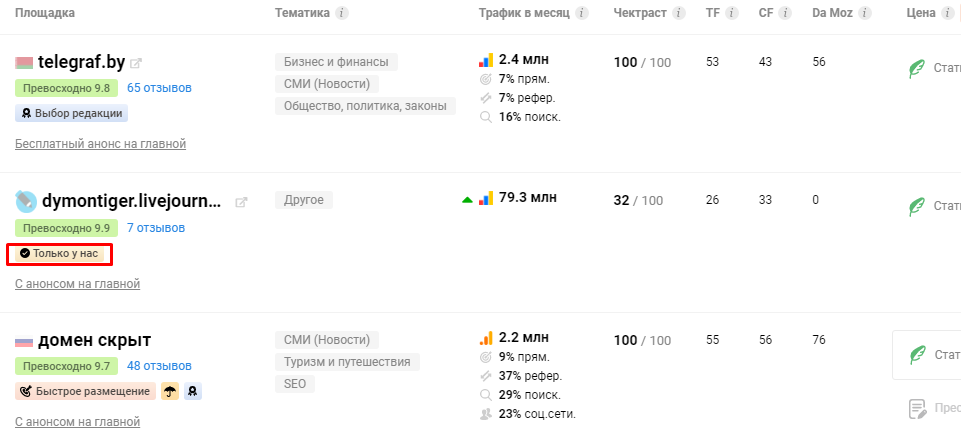Click Только у нас badge

(59, 254)
